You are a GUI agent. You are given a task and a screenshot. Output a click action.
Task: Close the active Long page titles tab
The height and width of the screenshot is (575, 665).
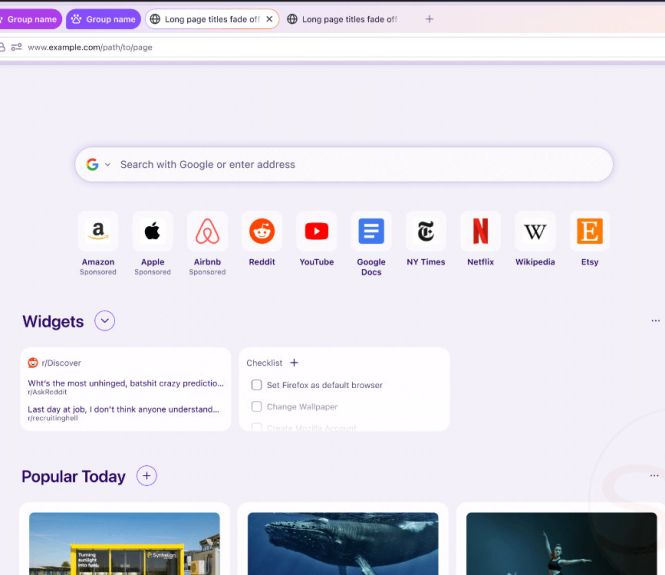(x=269, y=19)
